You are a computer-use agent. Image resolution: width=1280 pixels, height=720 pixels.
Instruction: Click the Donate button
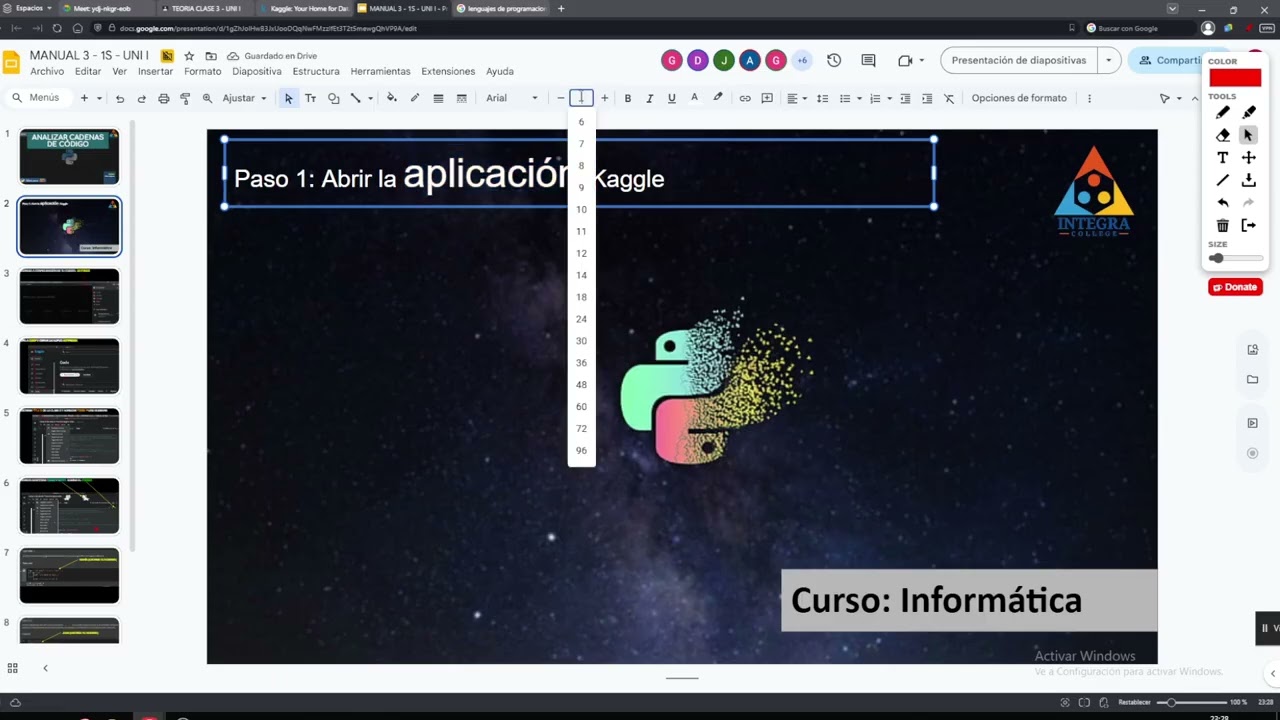click(1235, 287)
